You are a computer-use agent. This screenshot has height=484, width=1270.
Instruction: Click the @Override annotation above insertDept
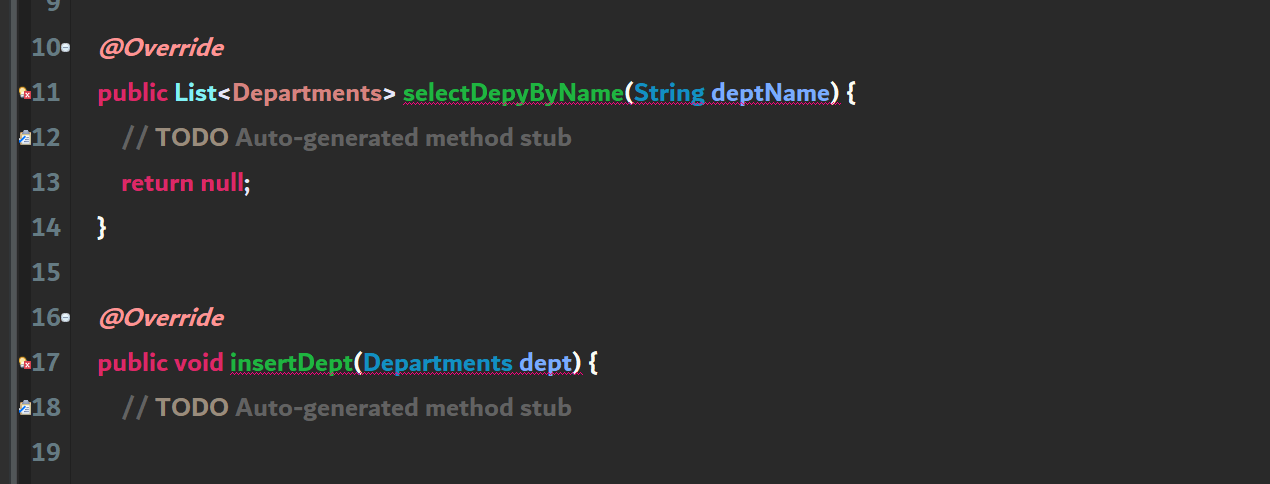[x=160, y=318]
